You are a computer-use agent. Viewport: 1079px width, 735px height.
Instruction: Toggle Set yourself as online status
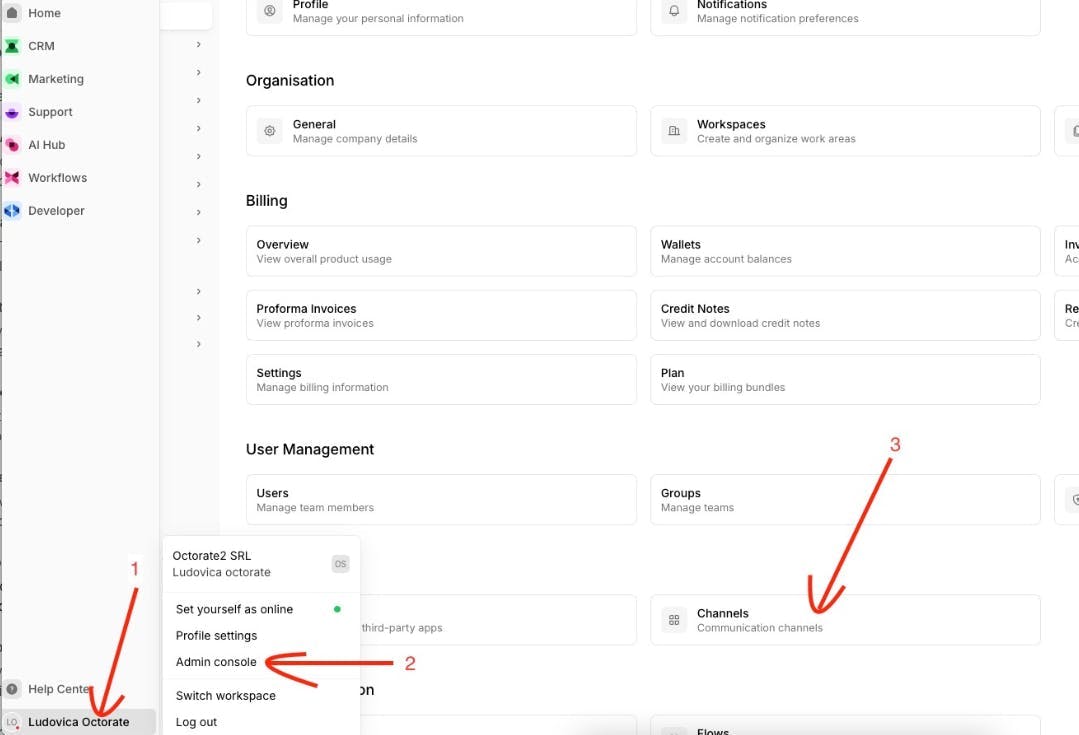(258, 609)
